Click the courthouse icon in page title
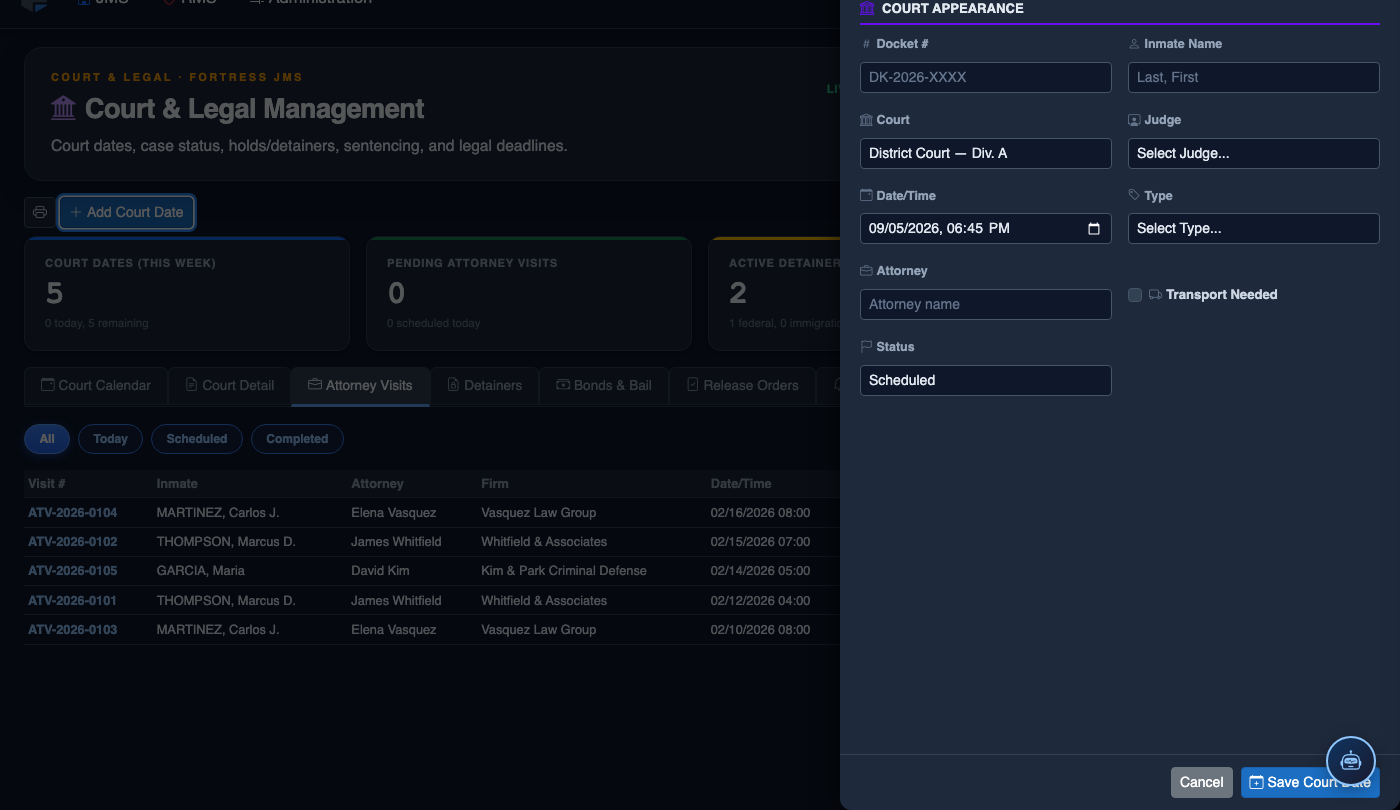The height and width of the screenshot is (810, 1400). point(63,108)
